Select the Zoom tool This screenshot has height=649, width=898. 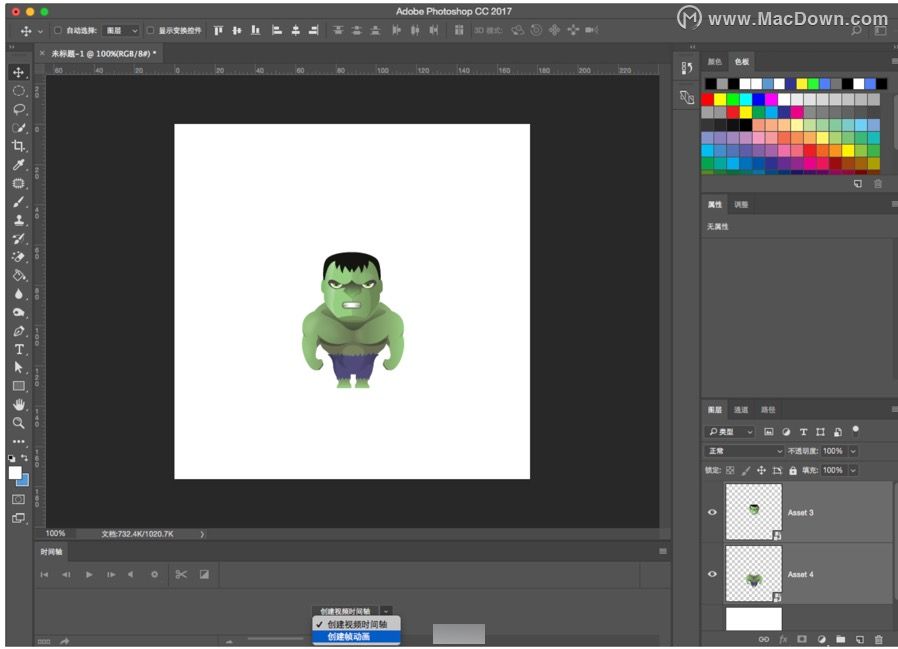click(18, 423)
